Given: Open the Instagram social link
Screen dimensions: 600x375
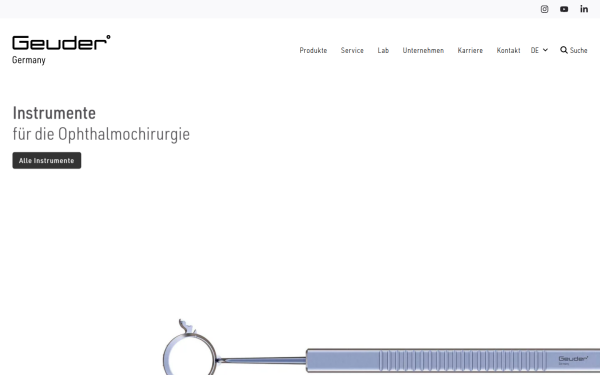Looking at the screenshot, I should click(544, 9).
